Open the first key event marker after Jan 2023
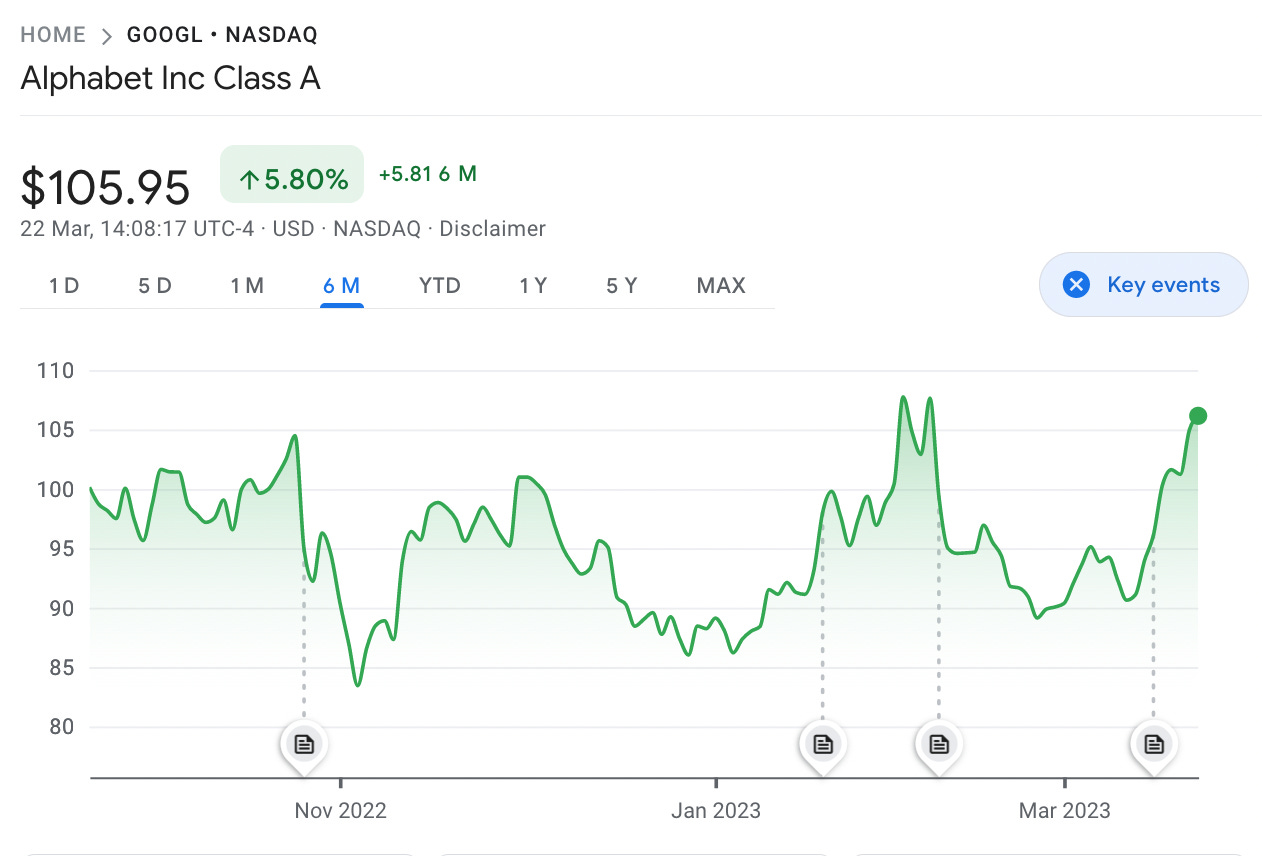Image resolution: width=1262 pixels, height=856 pixels. tap(822, 744)
